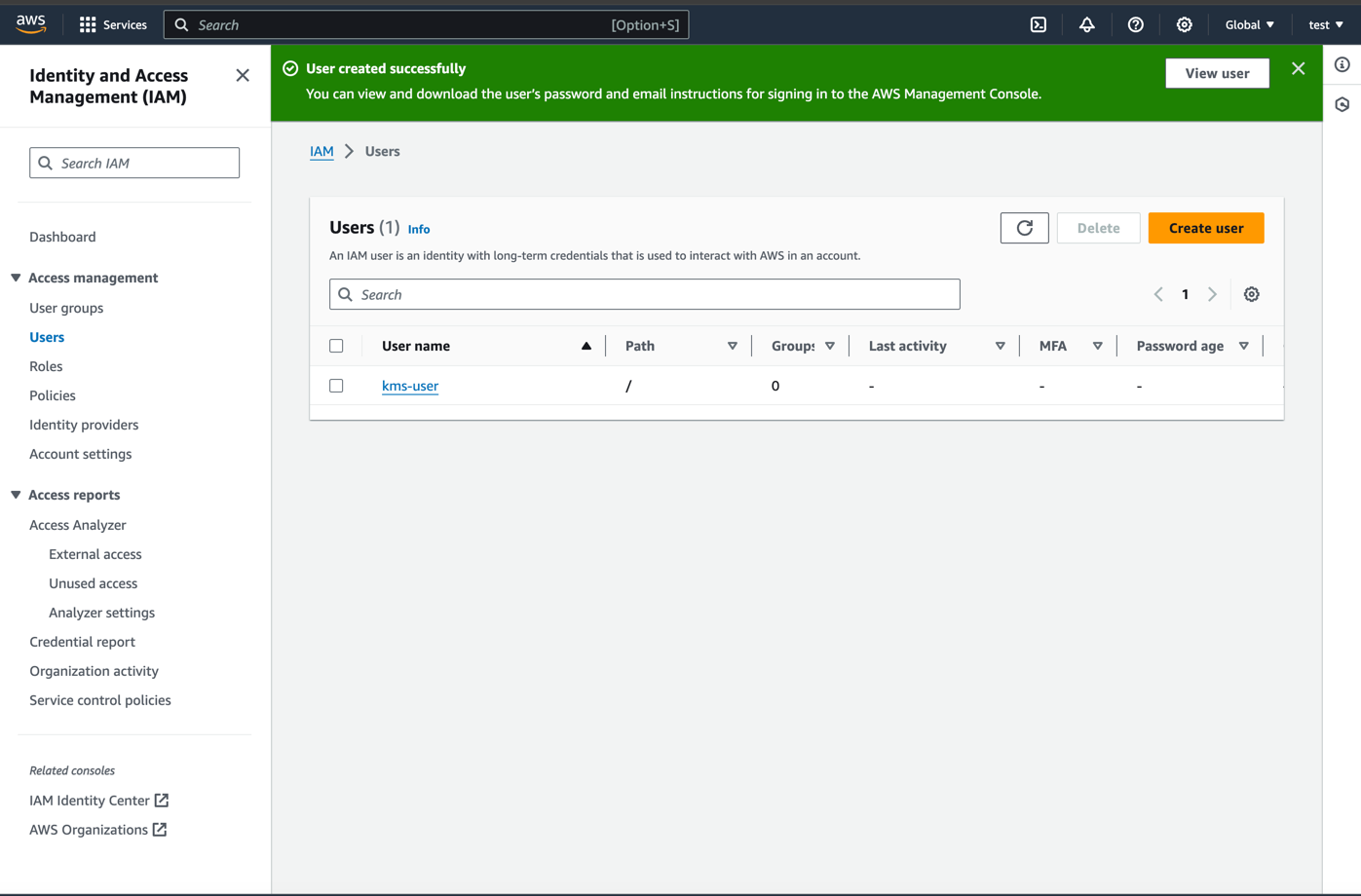Open Identity providers
This screenshot has width=1361, height=896.
coord(84,425)
